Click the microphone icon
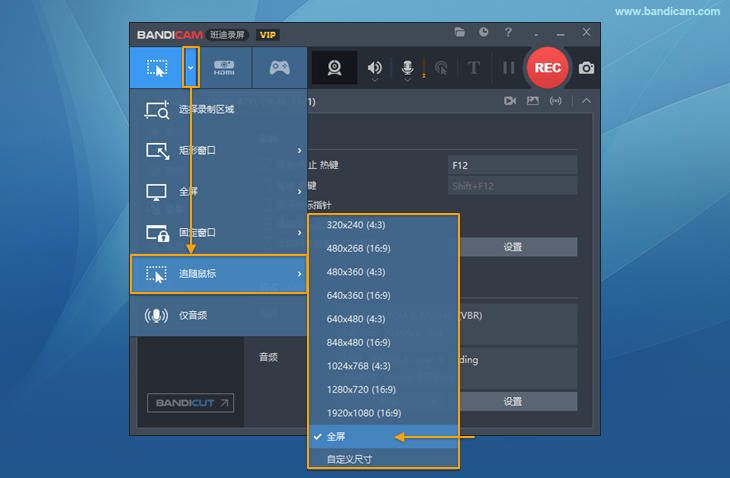 click(x=407, y=67)
